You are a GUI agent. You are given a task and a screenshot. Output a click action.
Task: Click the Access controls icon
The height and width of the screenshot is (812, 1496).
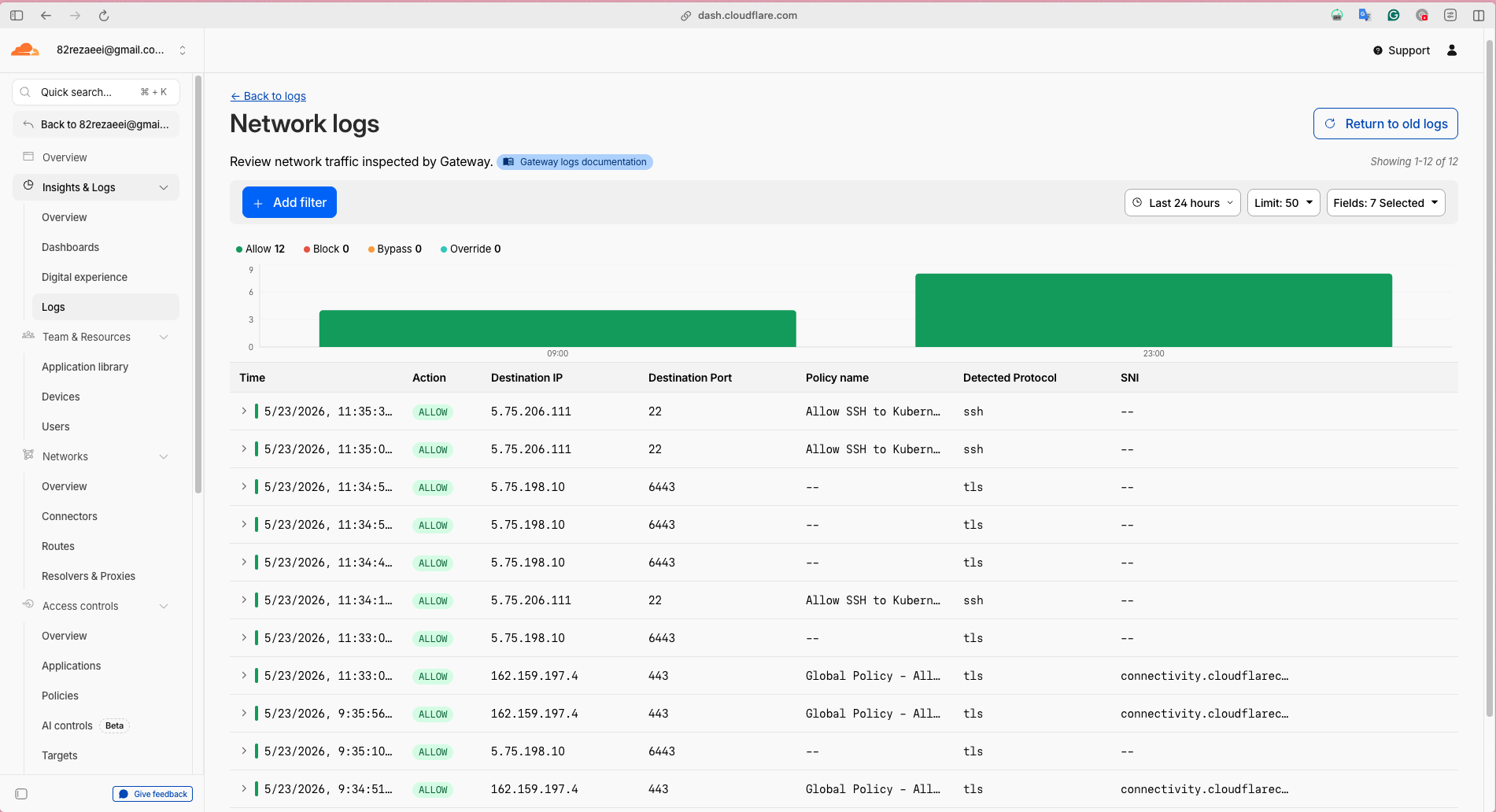coord(28,604)
